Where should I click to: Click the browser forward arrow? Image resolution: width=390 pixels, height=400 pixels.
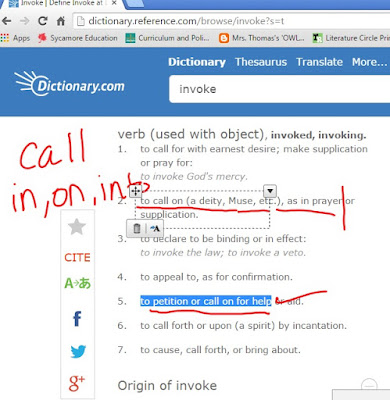click(x=24, y=21)
